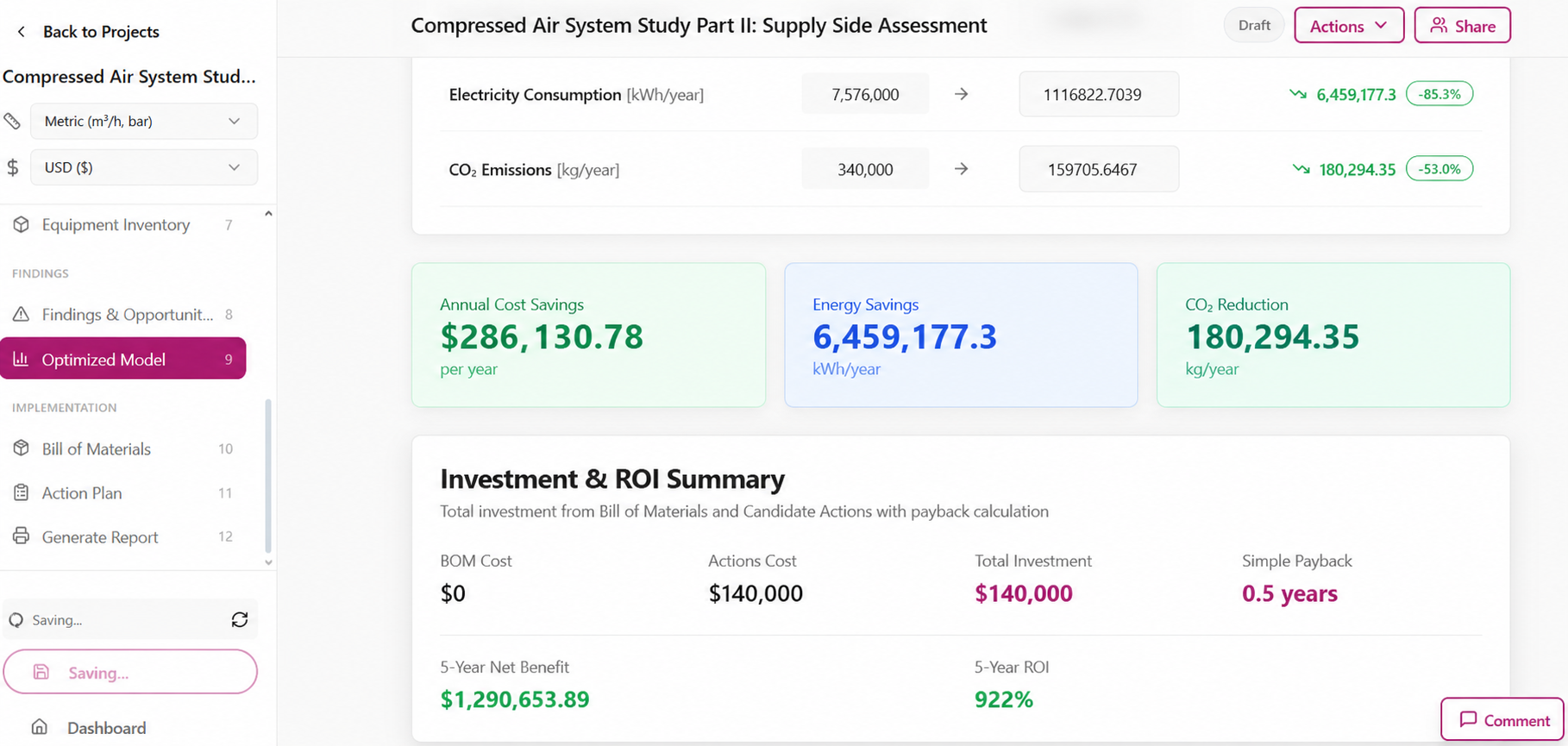The width and height of the screenshot is (1568, 746).
Task: Click the Electricity Consumption [kWh/year] row label
Action: (576, 95)
